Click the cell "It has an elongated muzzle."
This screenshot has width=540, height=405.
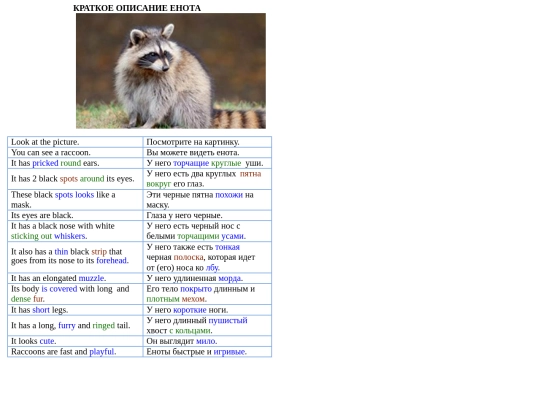(x=75, y=278)
